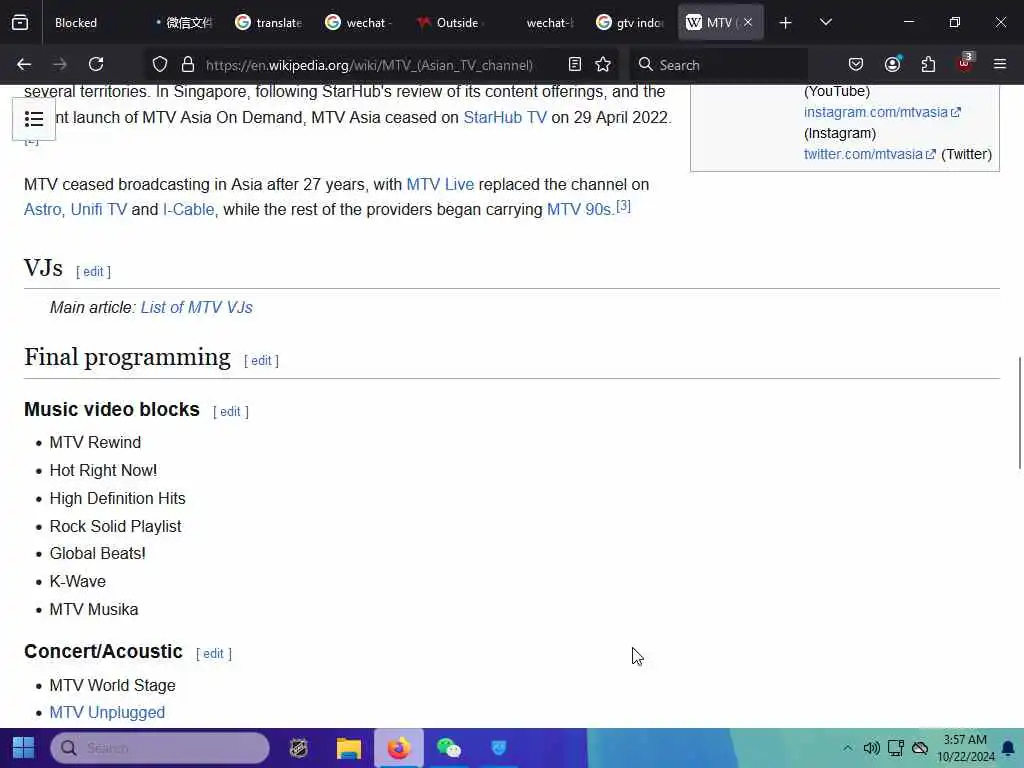
Task: Open notification bell in taskbar
Action: [x=1008, y=748]
